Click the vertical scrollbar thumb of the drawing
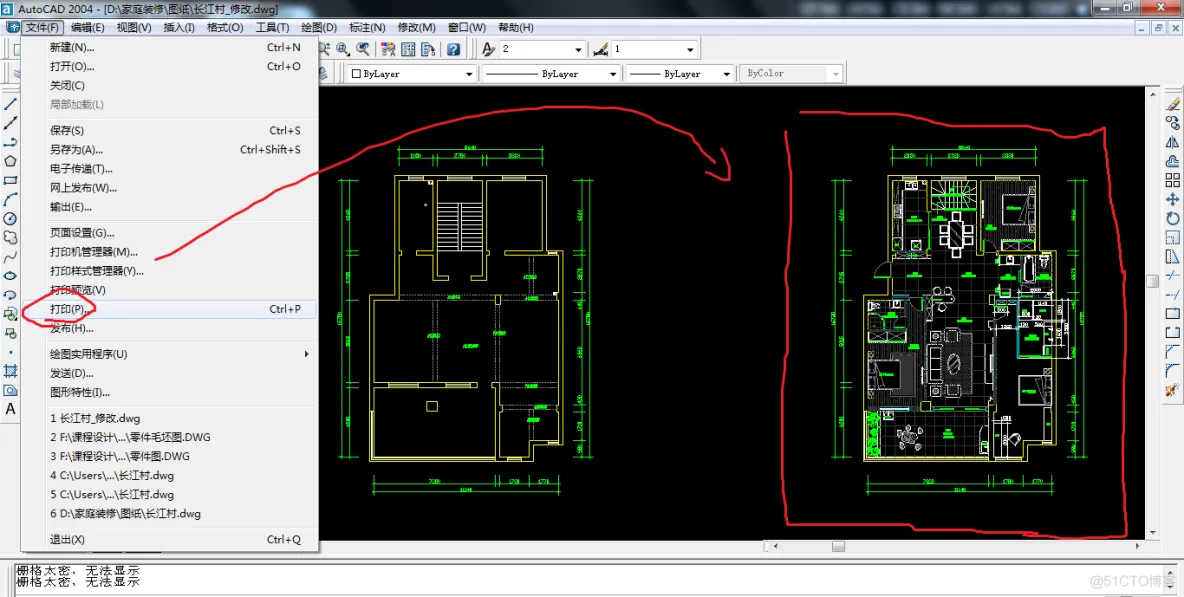1184x597 pixels. click(x=1153, y=281)
